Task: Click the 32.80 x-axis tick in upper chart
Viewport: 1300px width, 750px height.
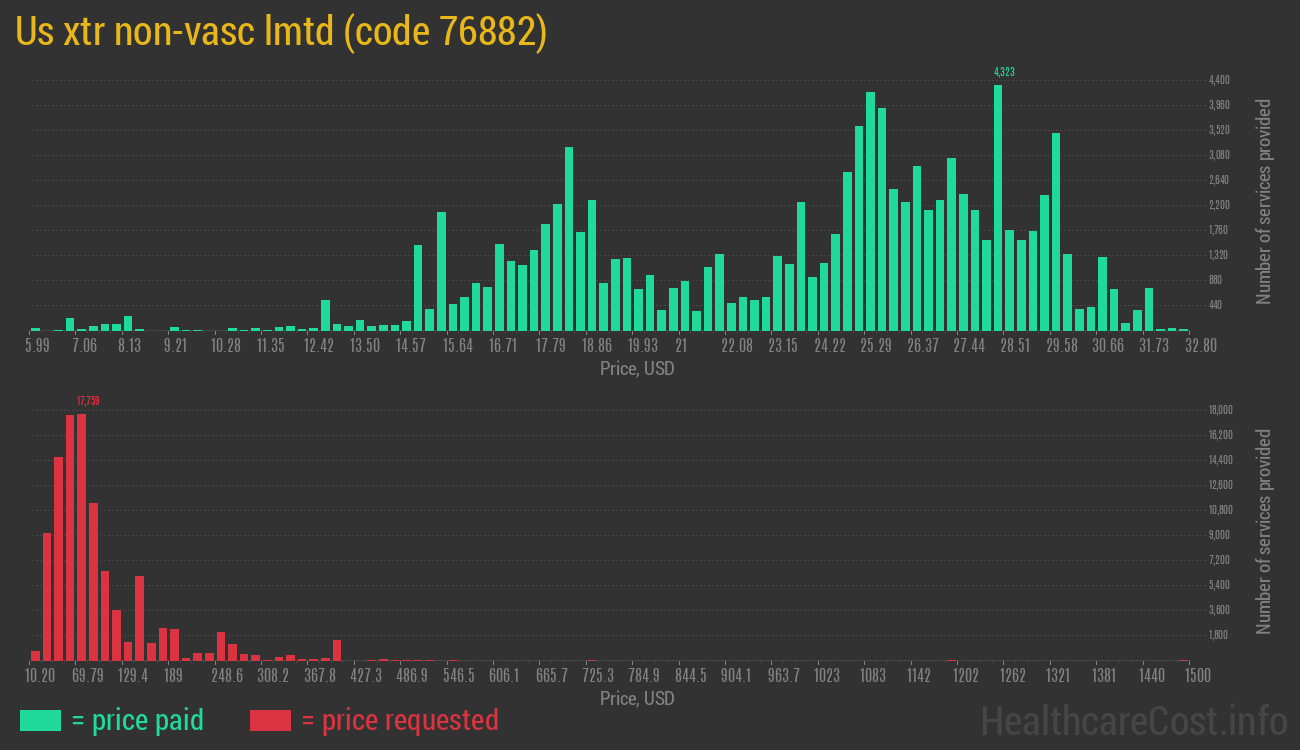Action: click(1200, 346)
